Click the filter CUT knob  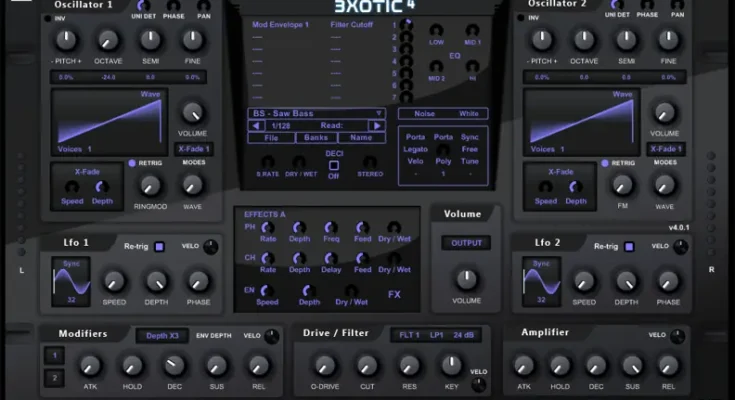coord(367,366)
